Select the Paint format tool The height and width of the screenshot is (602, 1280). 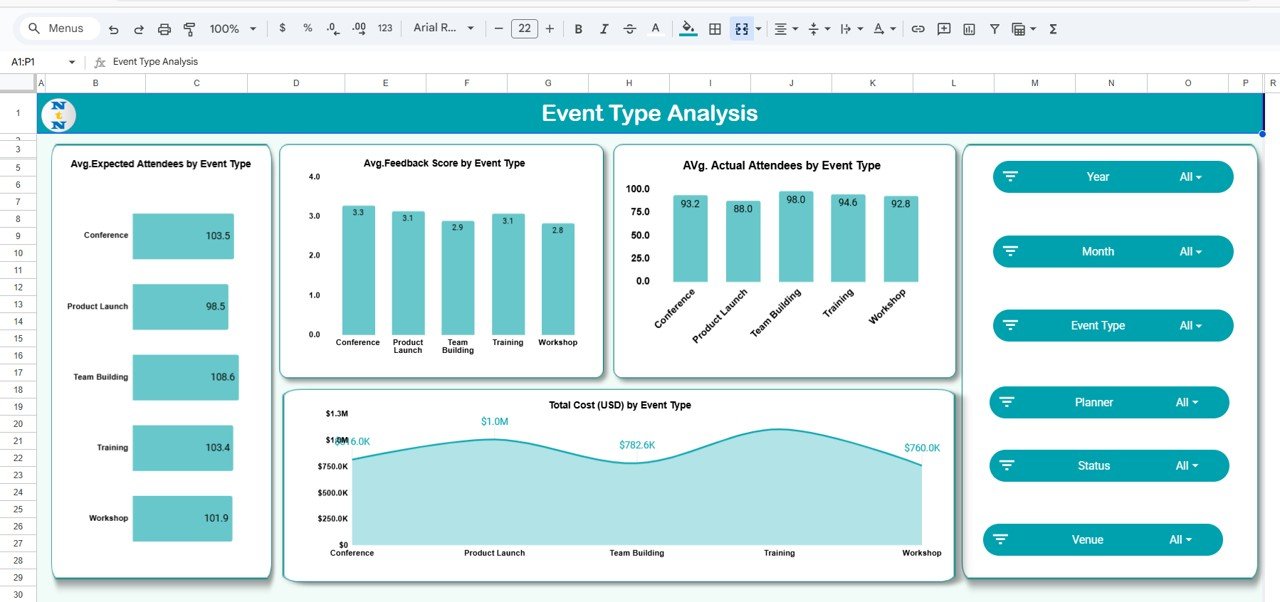(190, 28)
